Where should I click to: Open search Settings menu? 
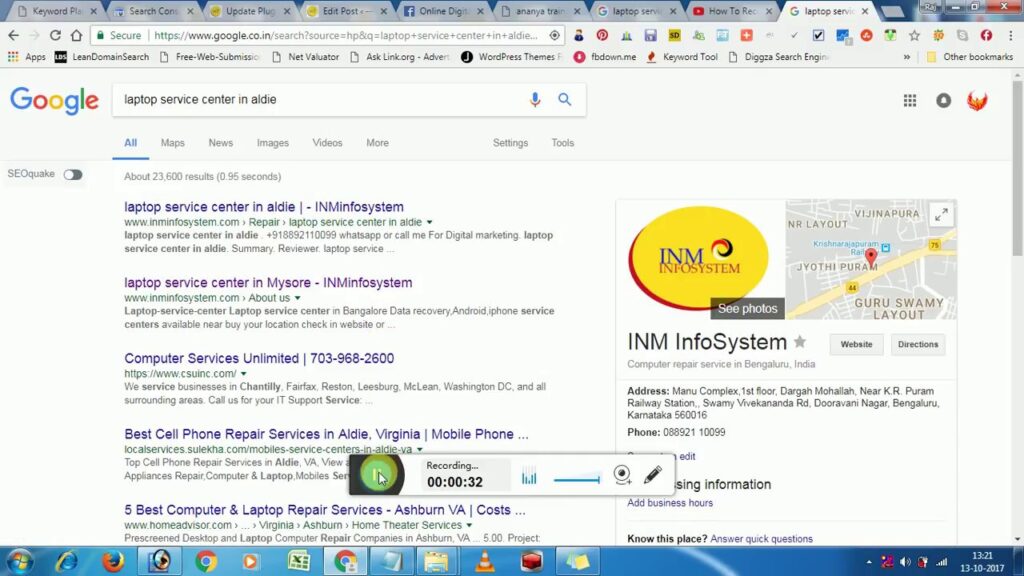[x=510, y=142]
